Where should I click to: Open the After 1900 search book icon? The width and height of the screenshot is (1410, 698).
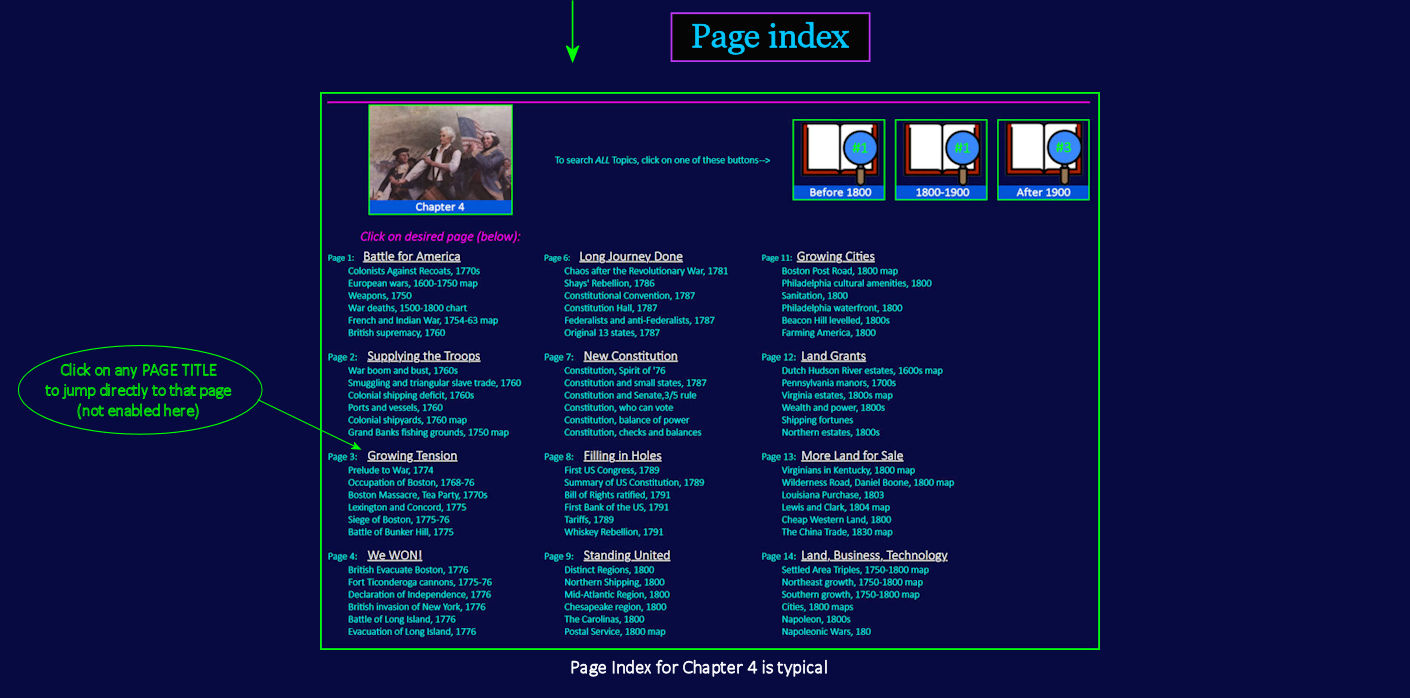pyautogui.click(x=1043, y=160)
